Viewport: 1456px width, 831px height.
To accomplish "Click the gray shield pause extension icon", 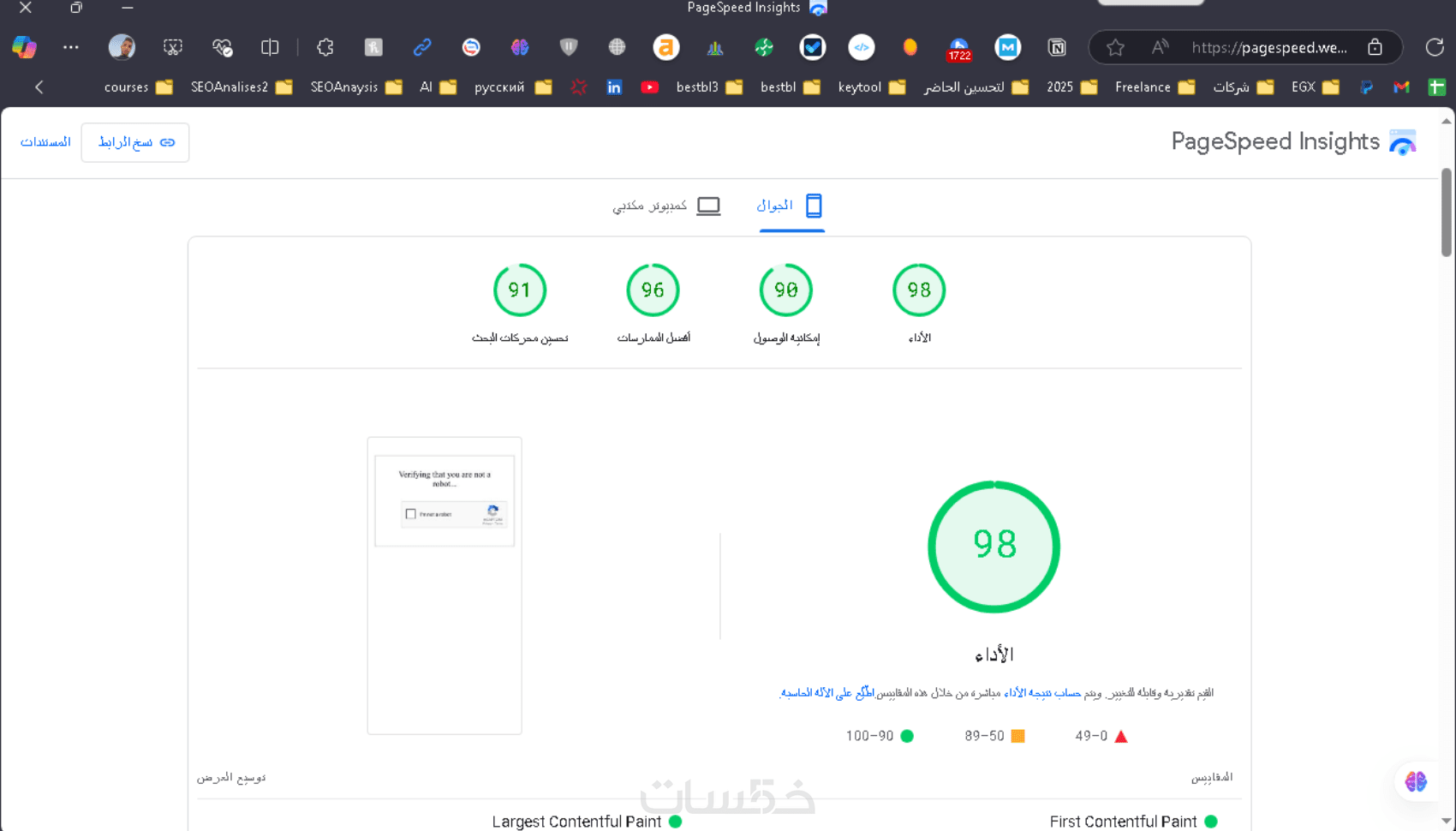I will tap(569, 47).
